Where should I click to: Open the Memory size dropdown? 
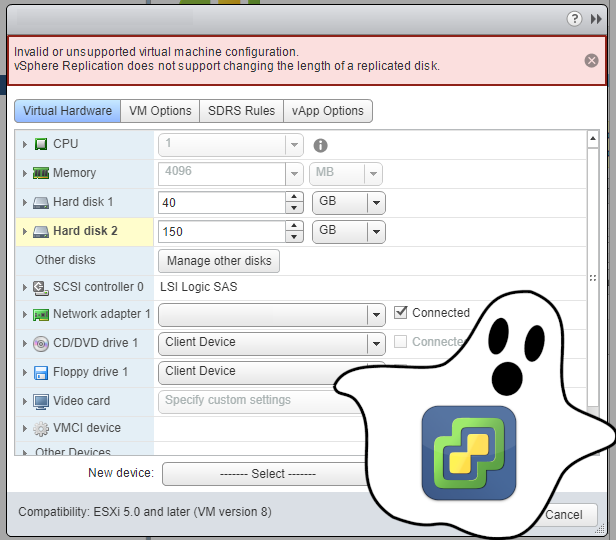click(294, 174)
